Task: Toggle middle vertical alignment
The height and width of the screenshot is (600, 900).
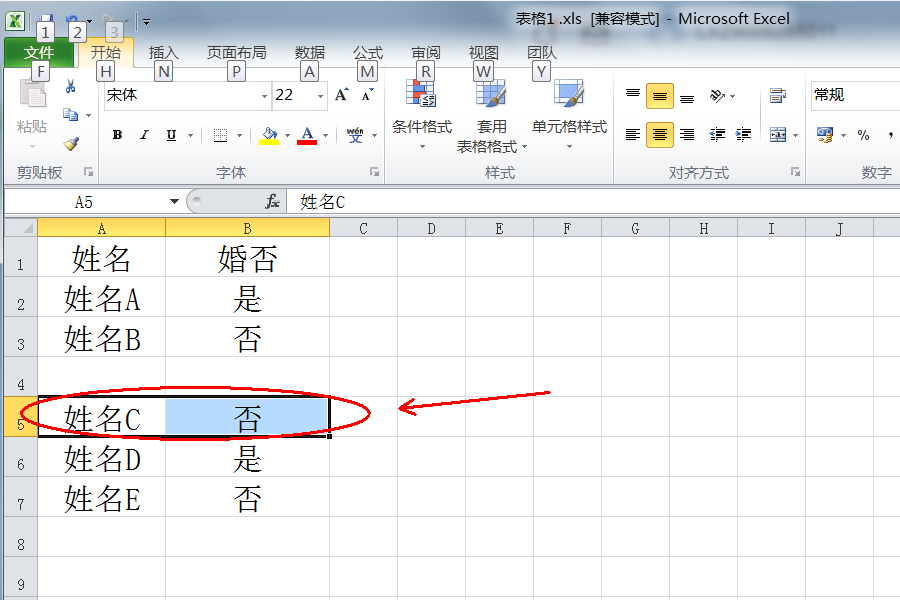Action: 660,95
